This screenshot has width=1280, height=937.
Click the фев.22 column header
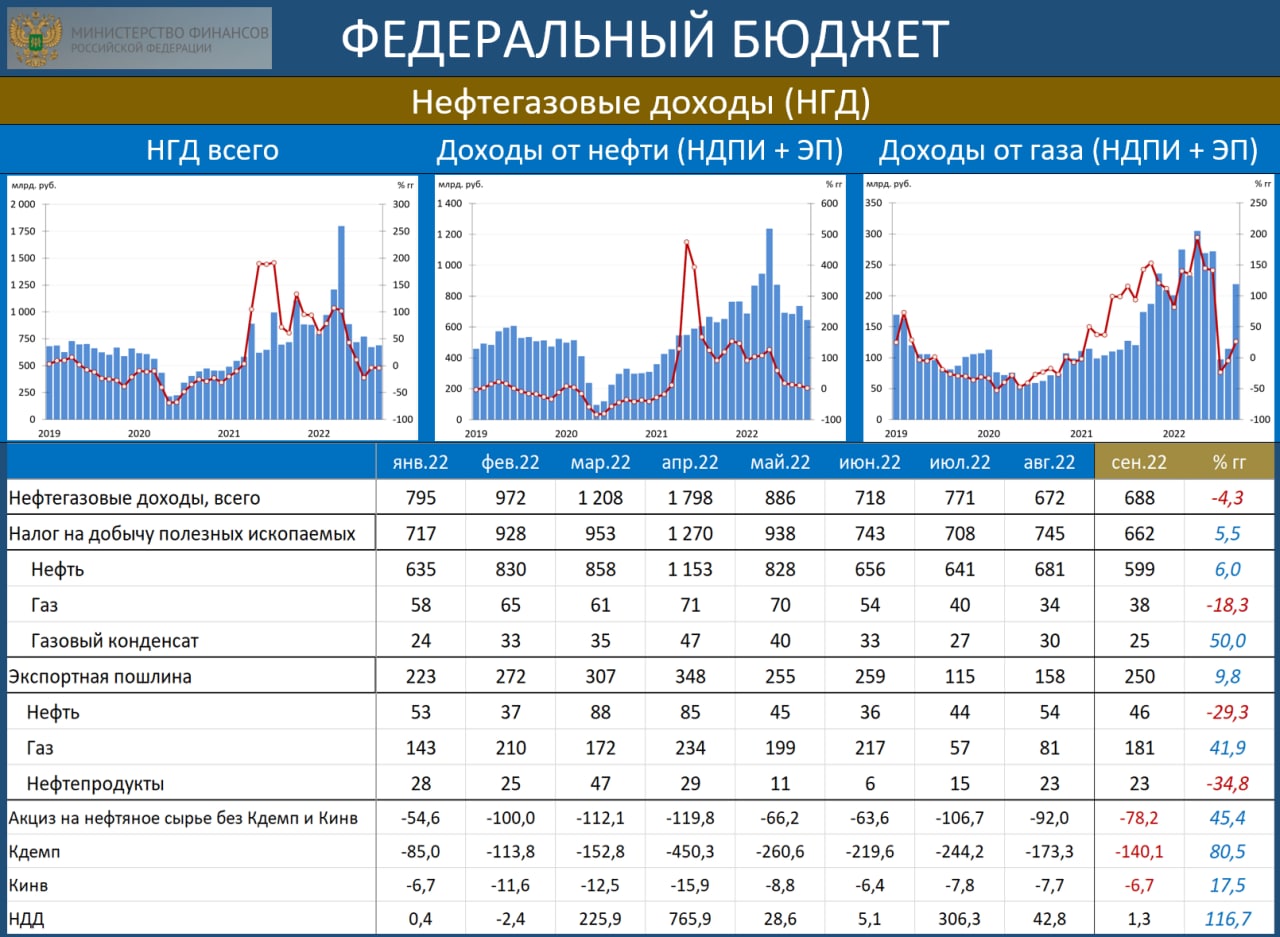point(510,462)
